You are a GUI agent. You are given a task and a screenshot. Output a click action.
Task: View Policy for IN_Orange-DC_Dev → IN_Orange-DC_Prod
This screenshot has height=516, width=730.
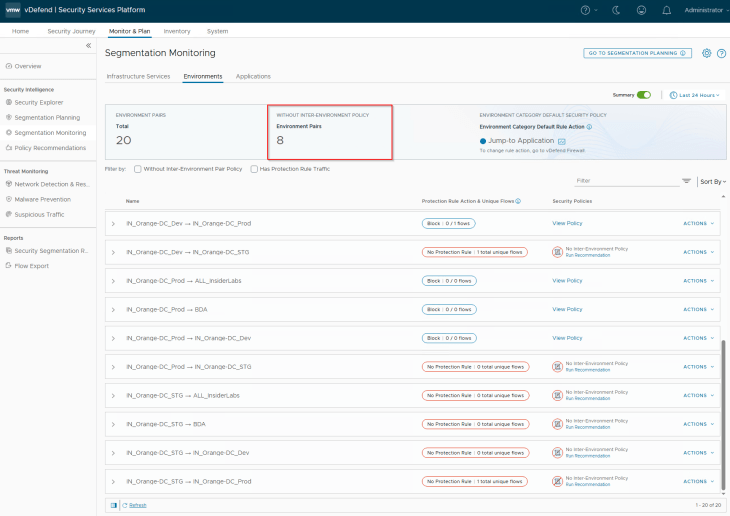click(567, 223)
